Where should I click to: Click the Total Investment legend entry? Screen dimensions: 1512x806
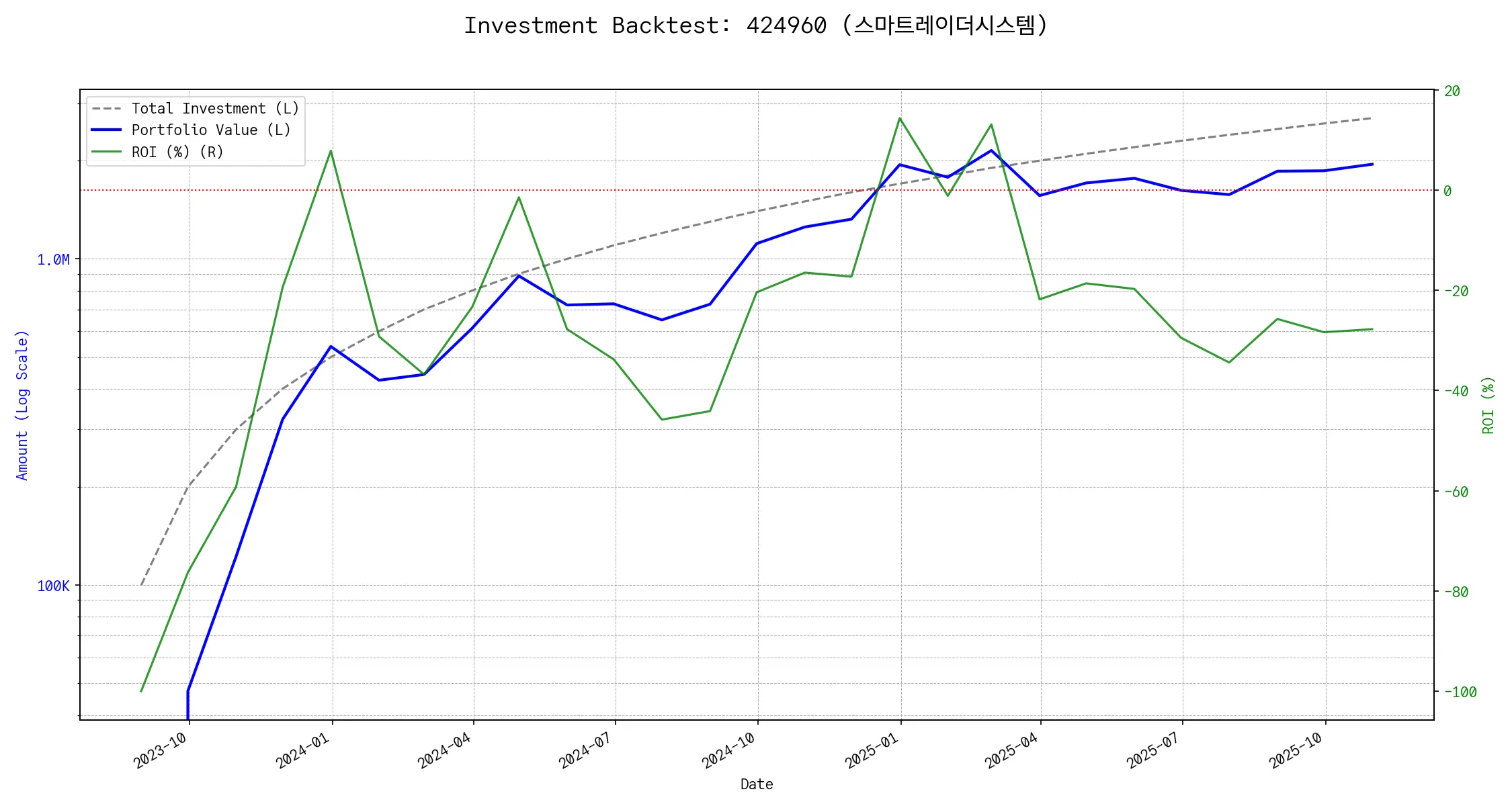(215, 109)
